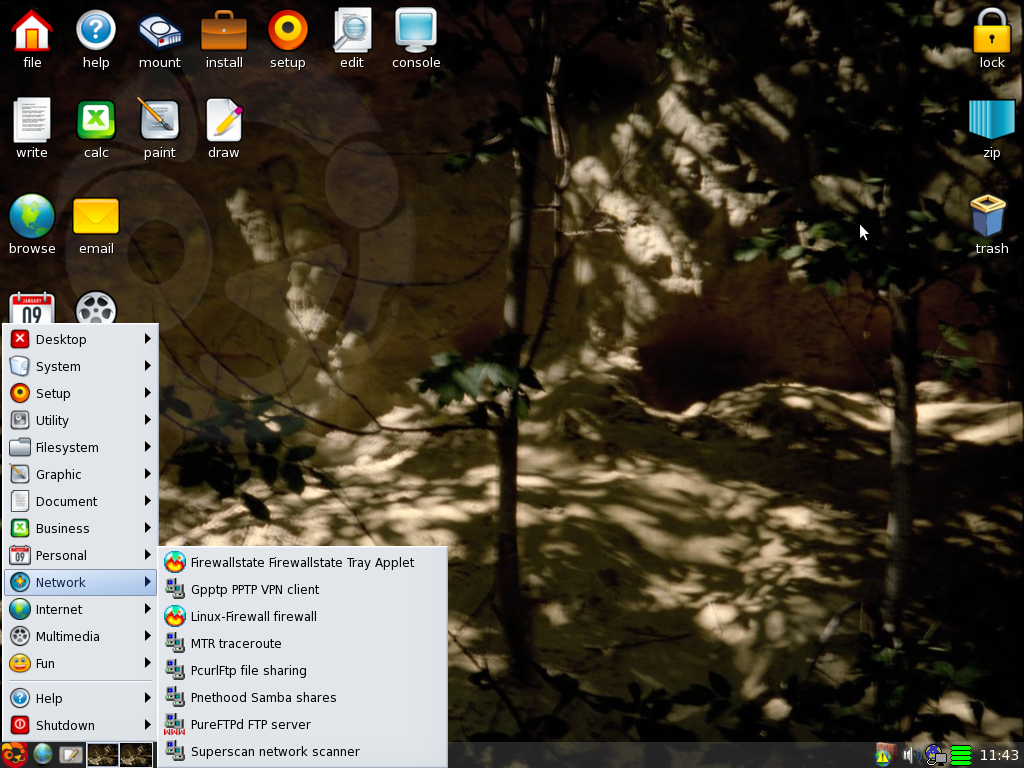Image resolution: width=1024 pixels, height=768 pixels.
Task: Expand the Shutdown submenu
Action: point(80,725)
